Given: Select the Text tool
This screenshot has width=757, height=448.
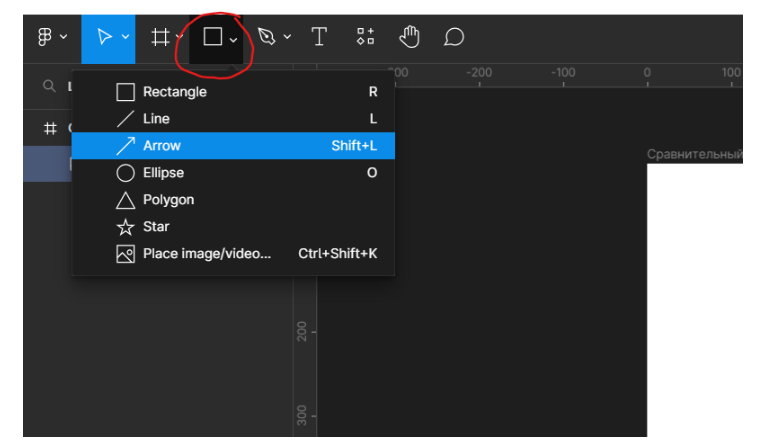Looking at the screenshot, I should point(319,37).
